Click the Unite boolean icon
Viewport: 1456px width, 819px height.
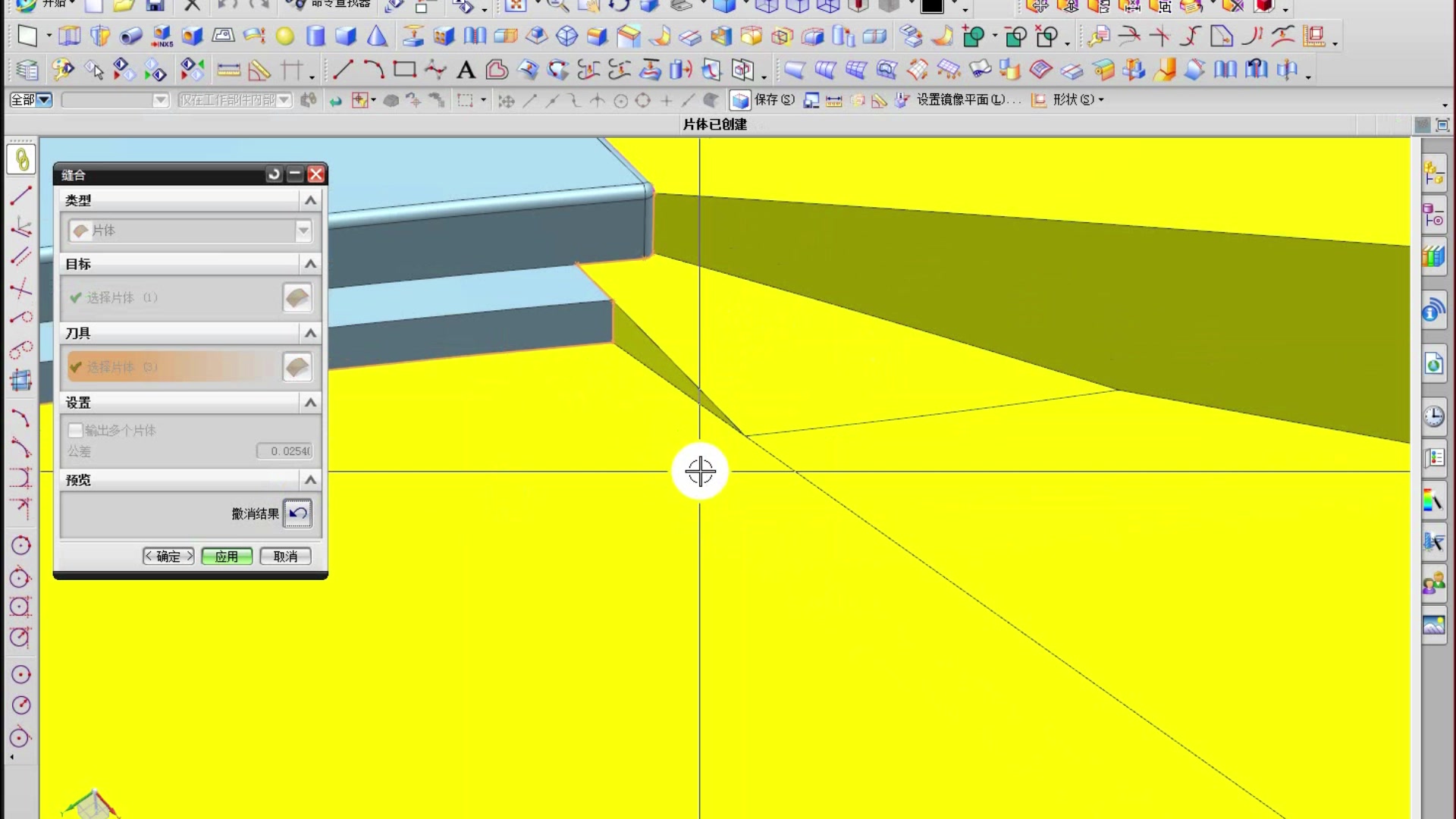[974, 36]
